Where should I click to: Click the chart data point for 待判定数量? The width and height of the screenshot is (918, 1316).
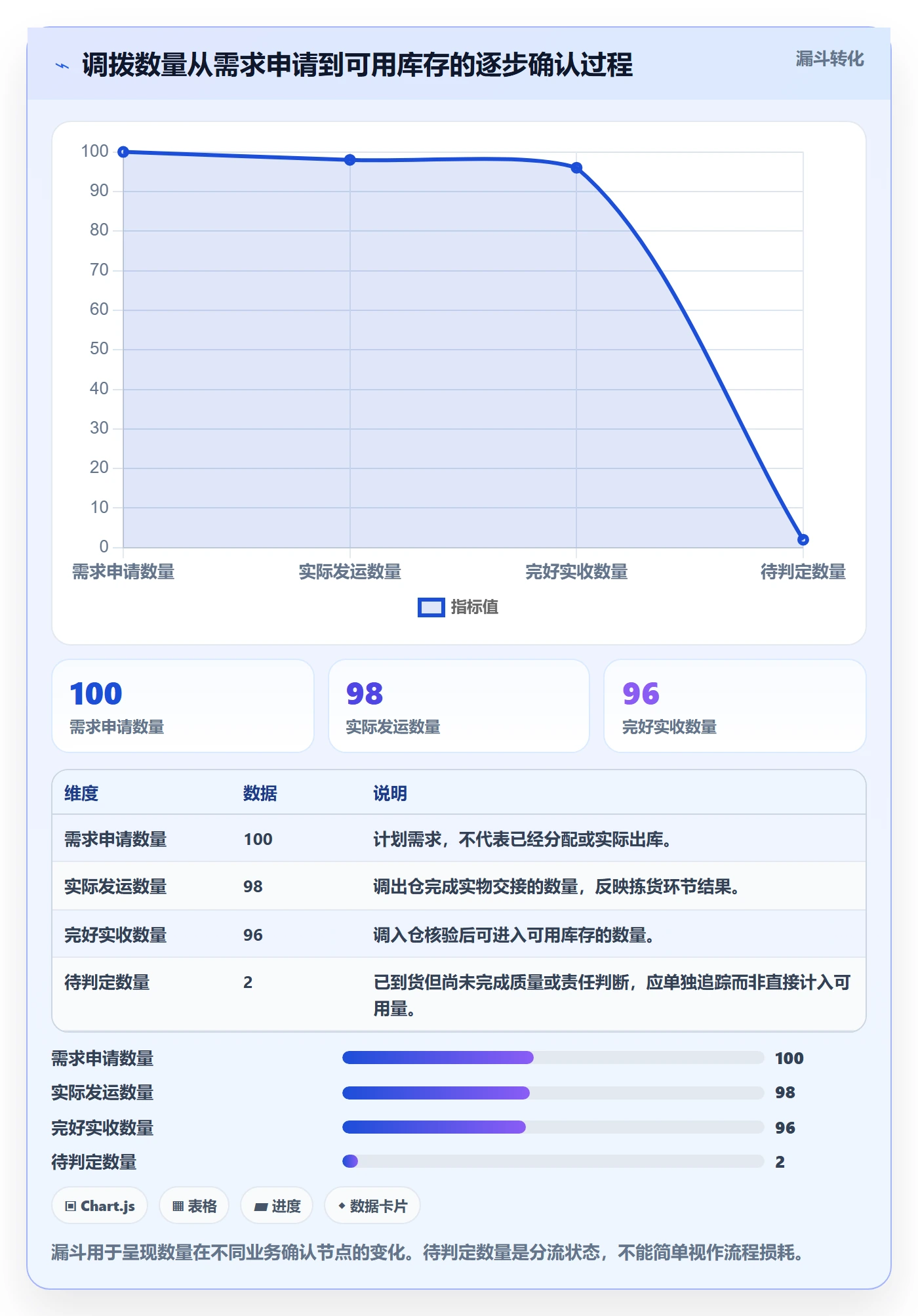[803, 539]
